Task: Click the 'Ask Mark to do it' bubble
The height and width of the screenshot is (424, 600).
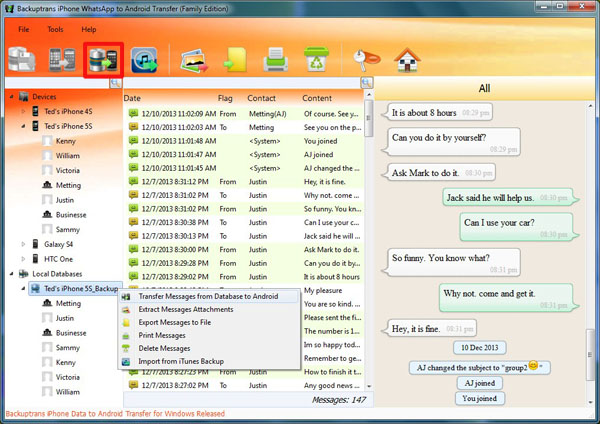Action: pos(439,173)
